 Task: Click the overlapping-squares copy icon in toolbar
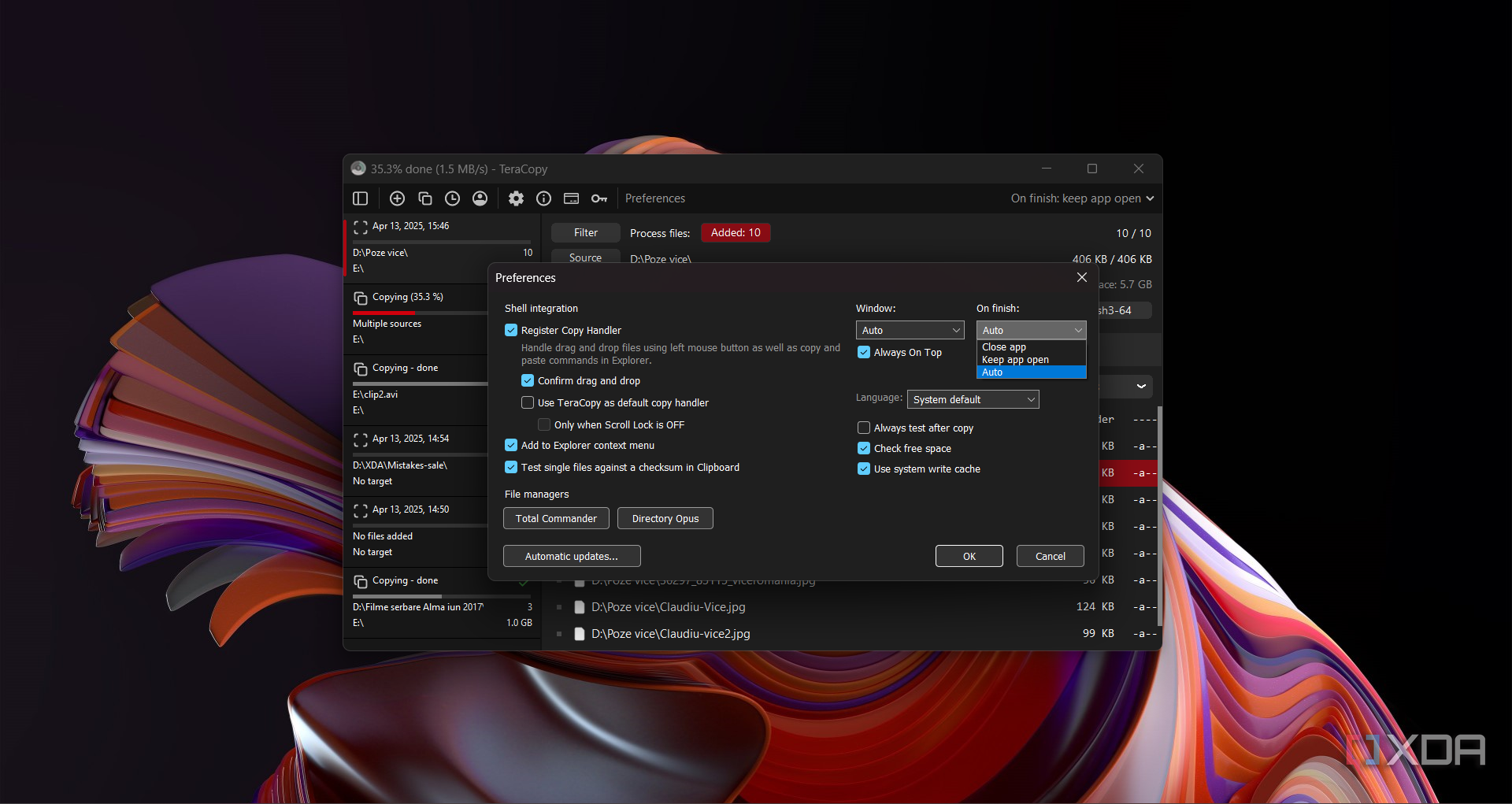pos(425,198)
